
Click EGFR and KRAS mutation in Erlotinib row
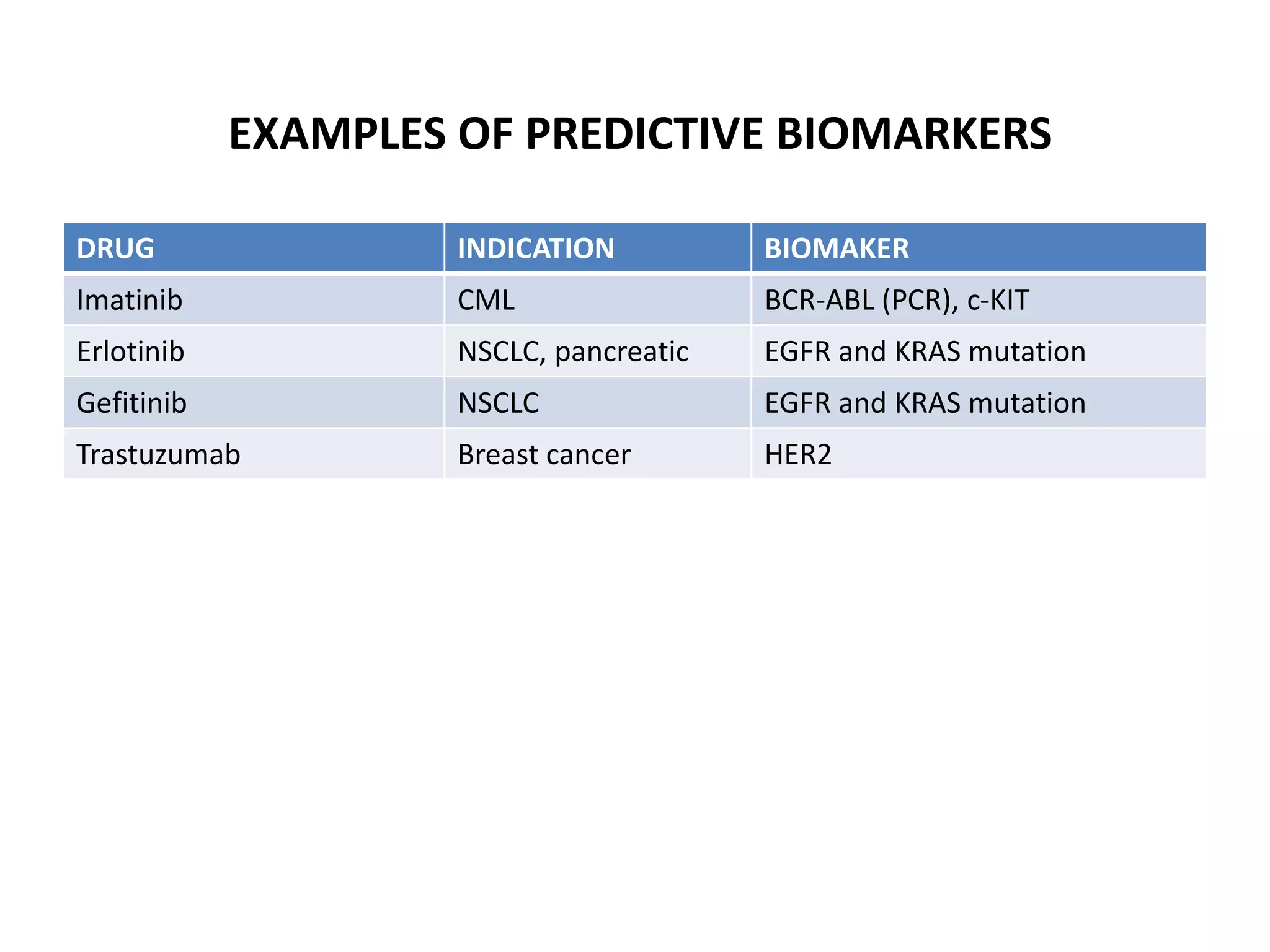click(925, 352)
